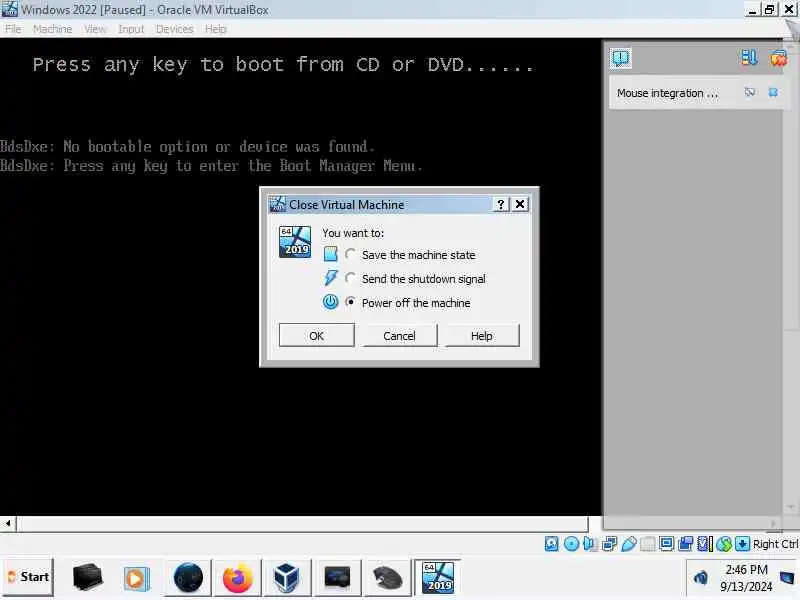Open the dark round browser taskbar icon
Viewport: 800px width, 600px height.
(x=188, y=578)
